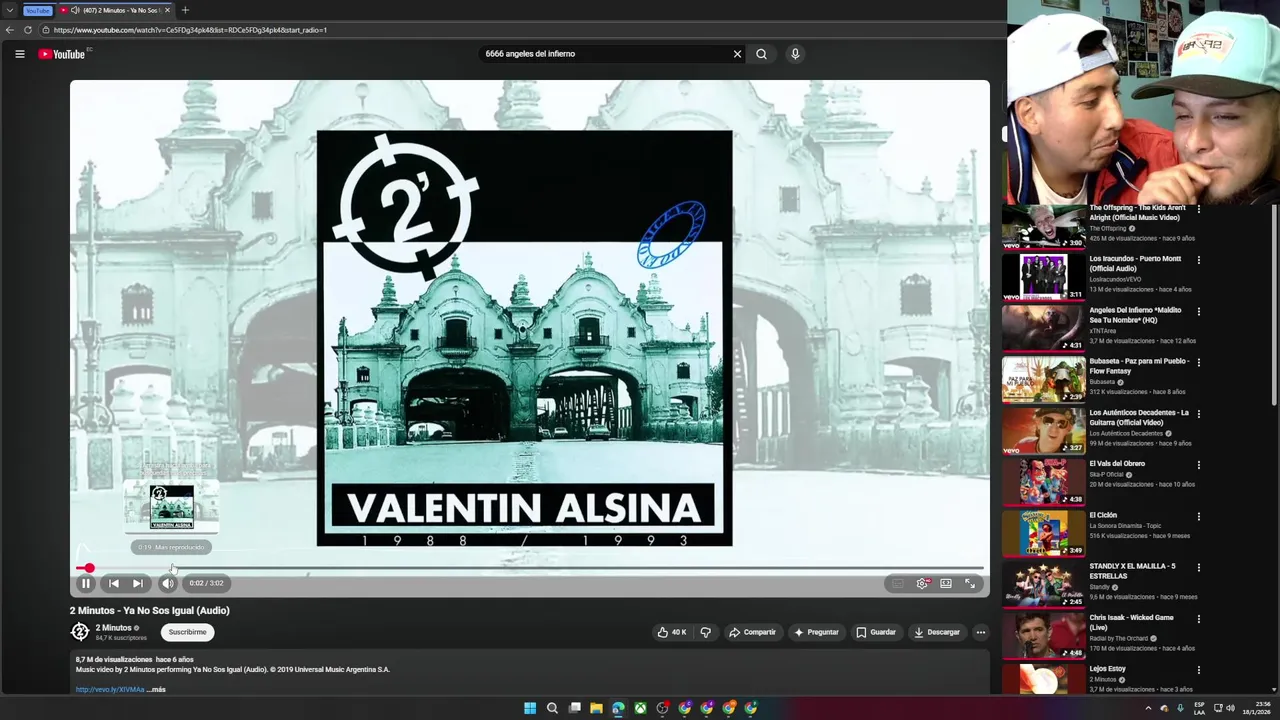Enter fullscreen mode

tap(970, 583)
